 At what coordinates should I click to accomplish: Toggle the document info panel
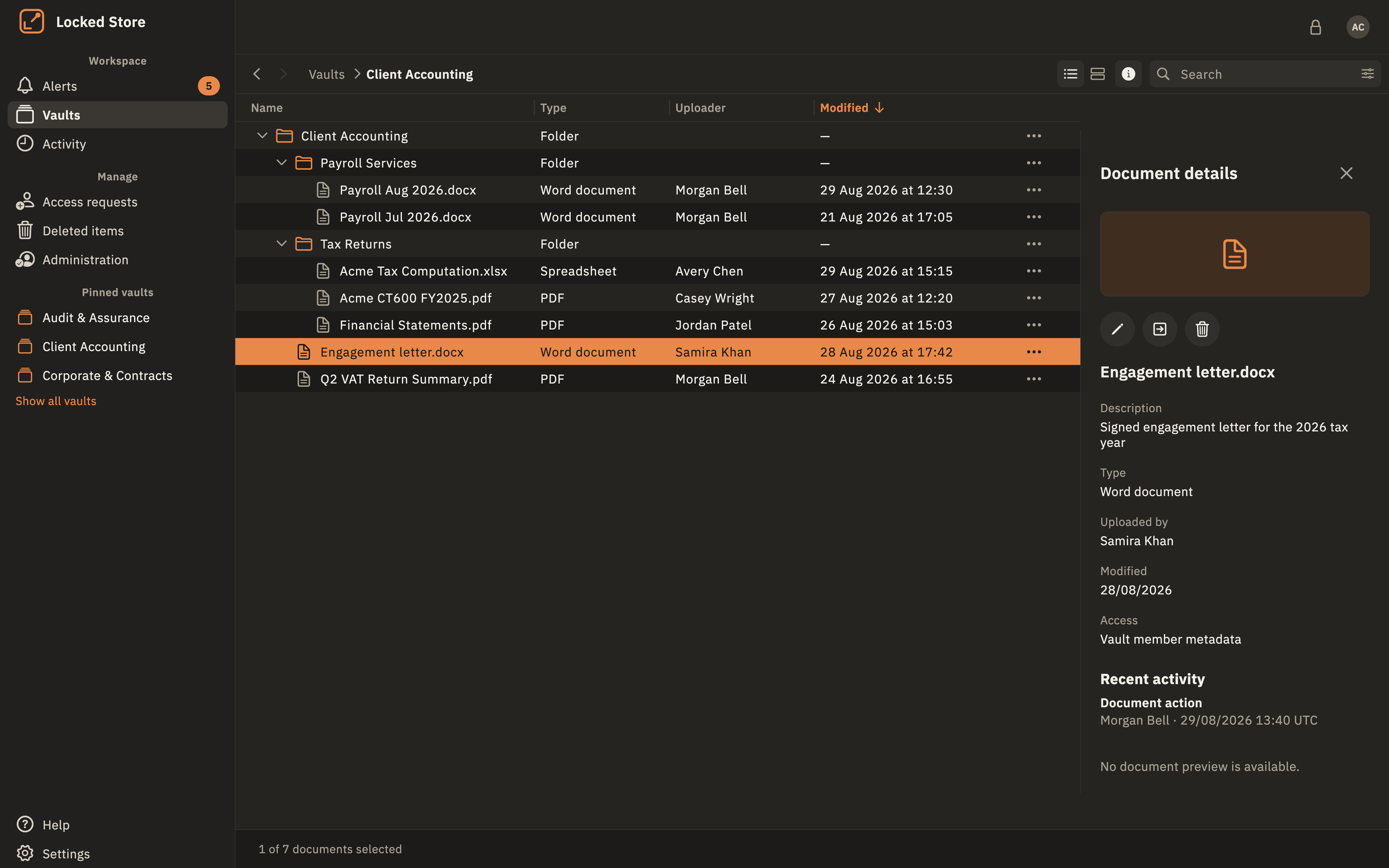(x=1128, y=74)
